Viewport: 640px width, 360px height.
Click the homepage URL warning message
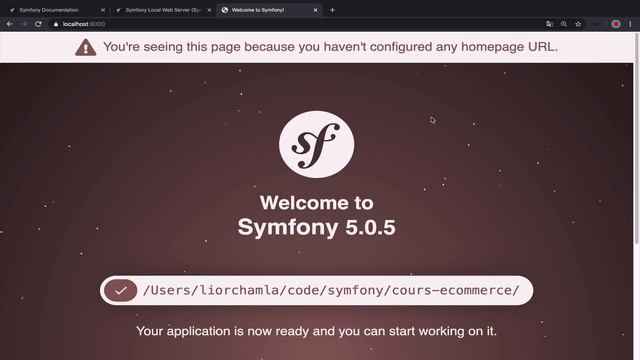pos(330,47)
